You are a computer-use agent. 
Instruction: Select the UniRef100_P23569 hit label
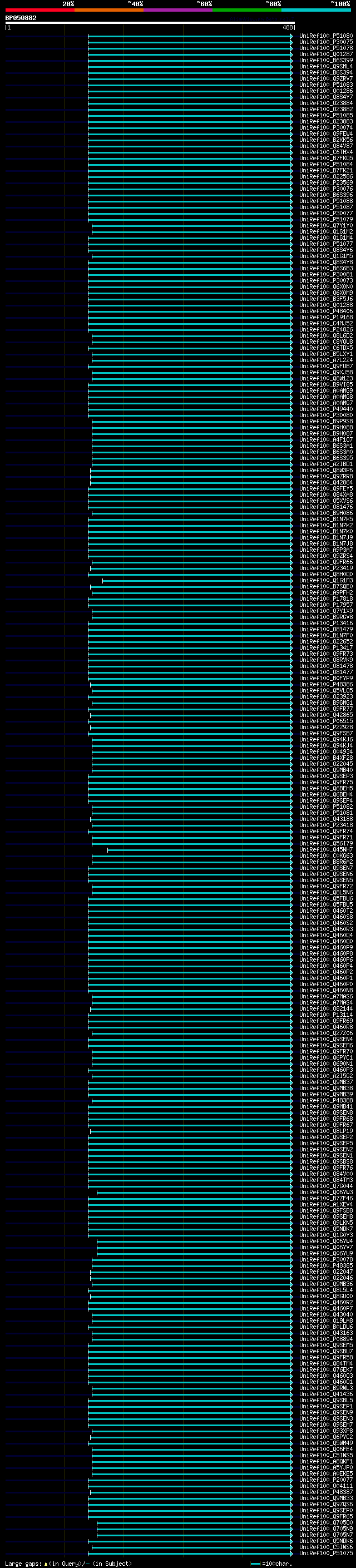coord(326,182)
